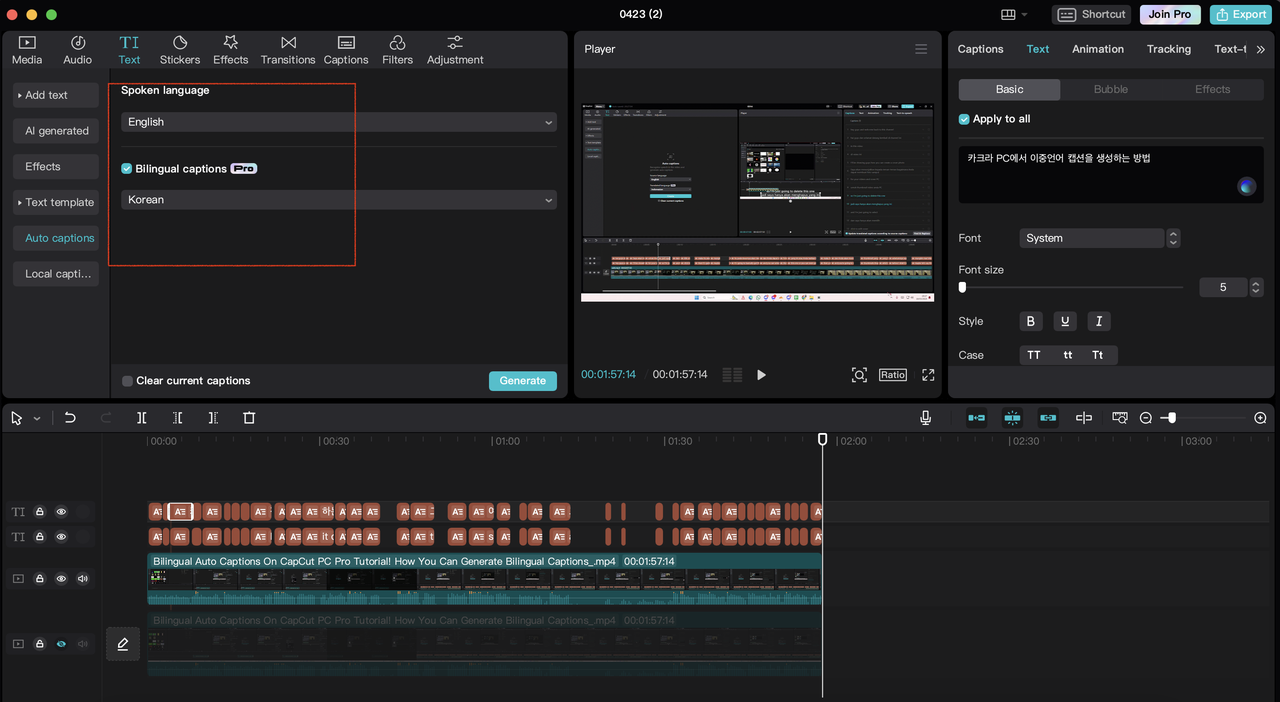Image resolution: width=1280 pixels, height=702 pixels.
Task: Click the player focus capture icon
Action: click(859, 375)
